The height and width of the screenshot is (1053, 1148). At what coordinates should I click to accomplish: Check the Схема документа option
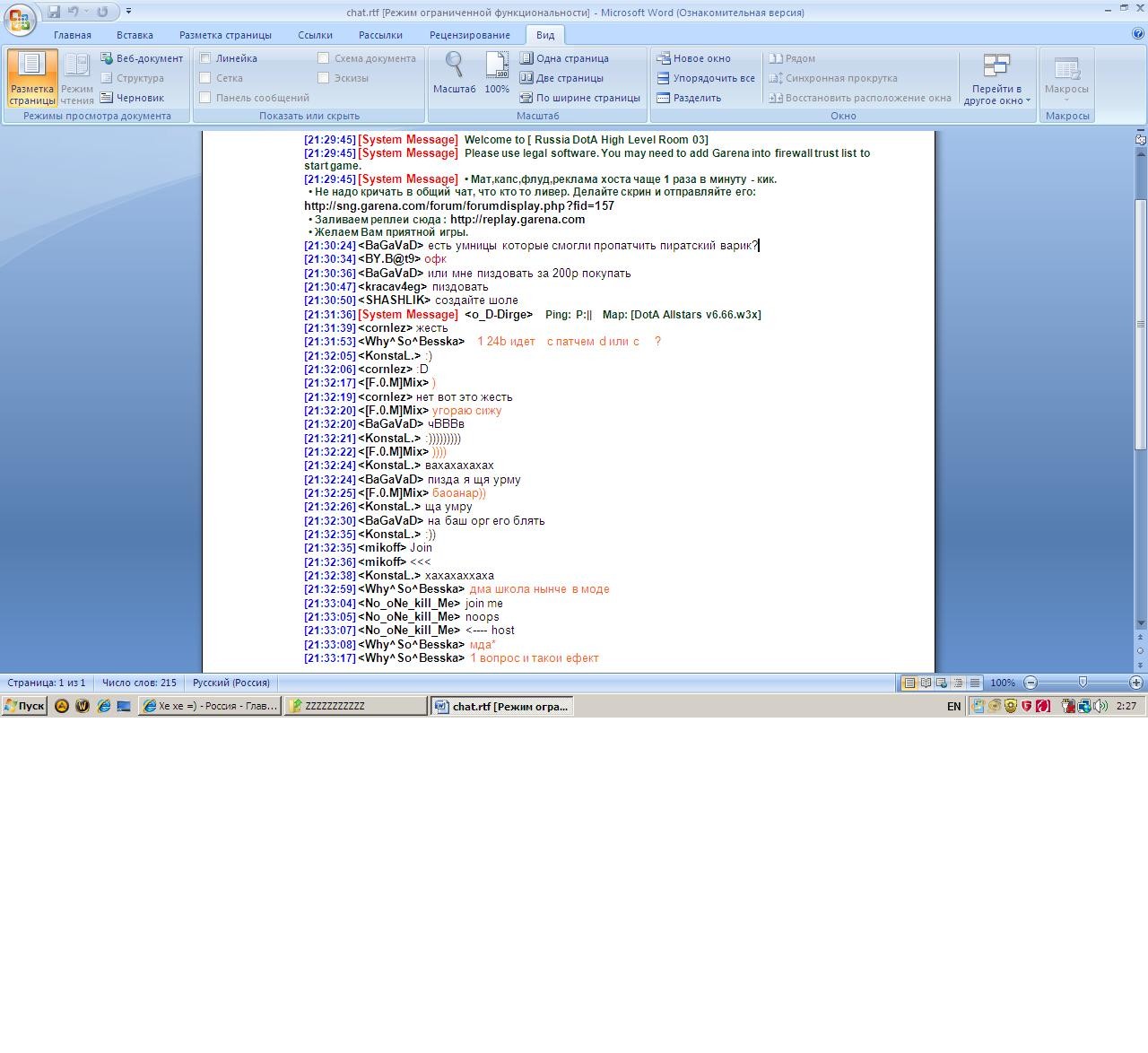324,58
